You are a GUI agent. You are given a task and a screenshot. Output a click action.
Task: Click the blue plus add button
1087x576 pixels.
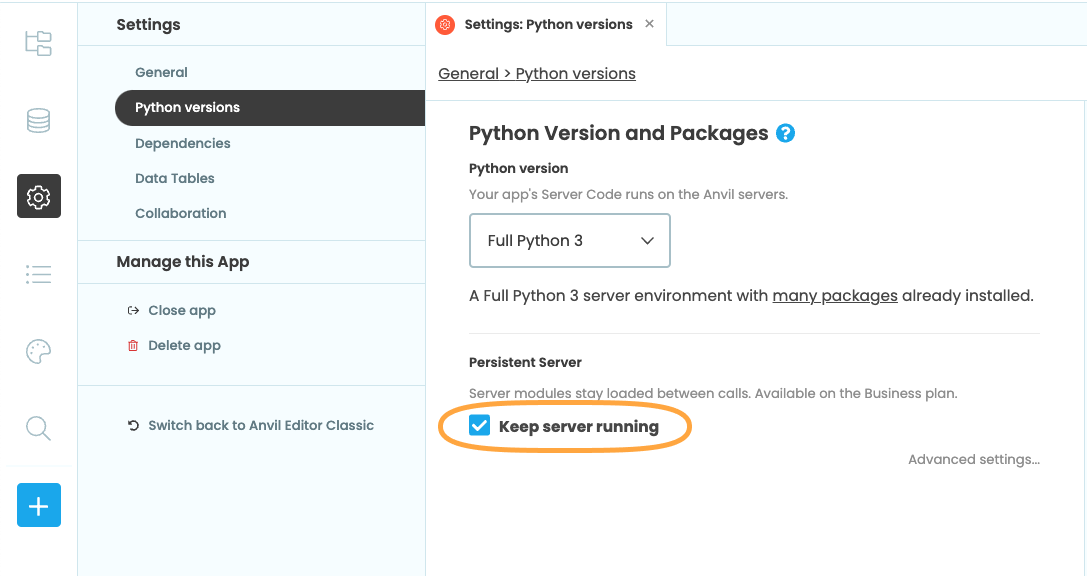point(38,506)
